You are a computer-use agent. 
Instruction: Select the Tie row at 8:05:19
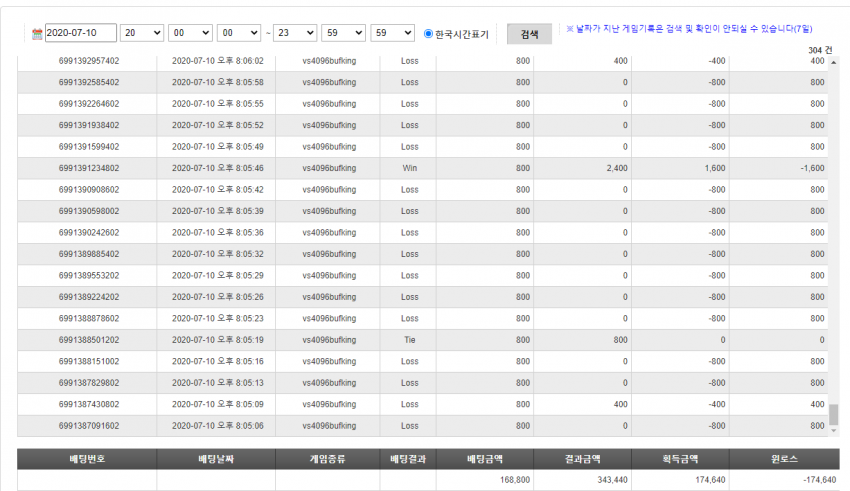[x=423, y=340]
